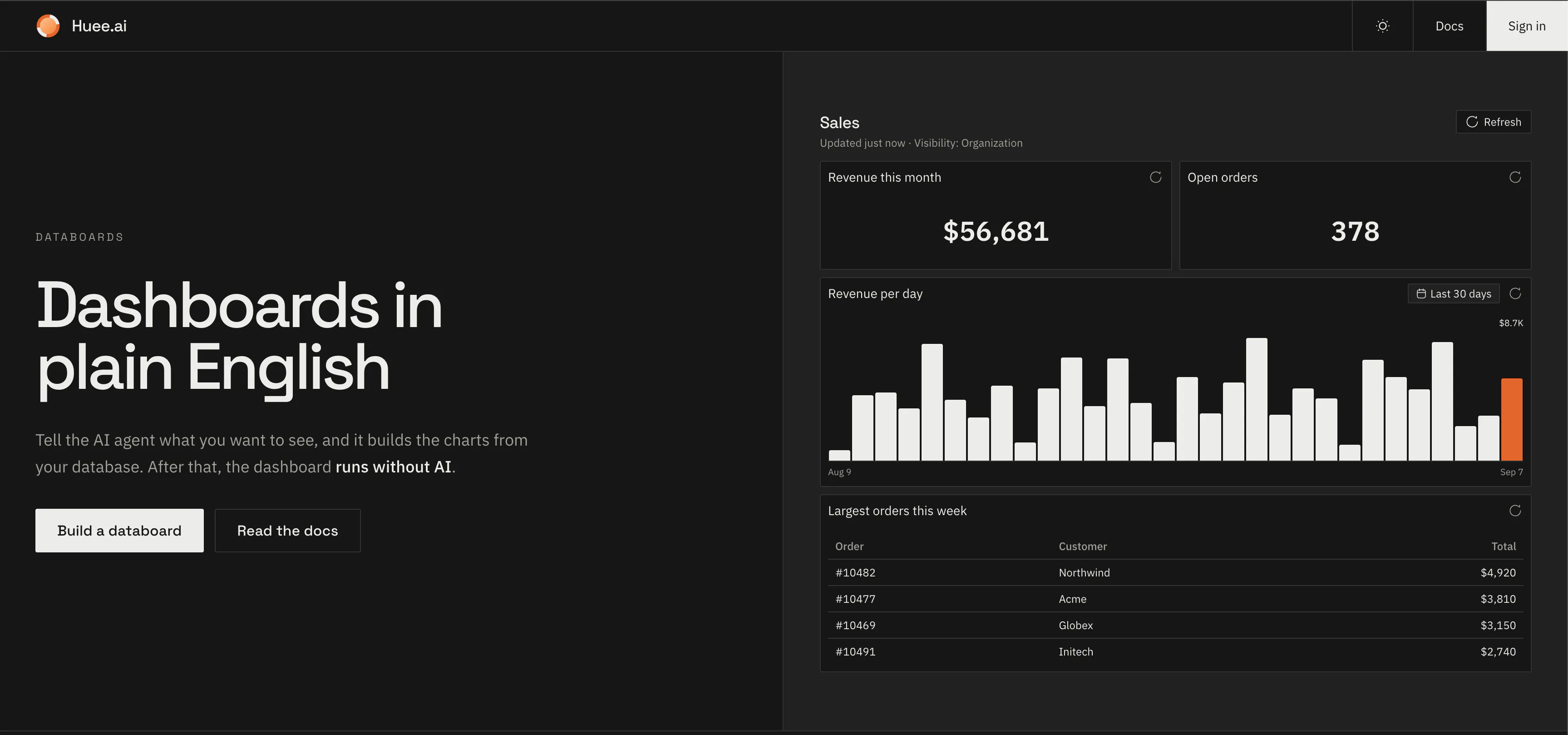
Task: Refresh the Sales dashboard
Action: (1493, 122)
